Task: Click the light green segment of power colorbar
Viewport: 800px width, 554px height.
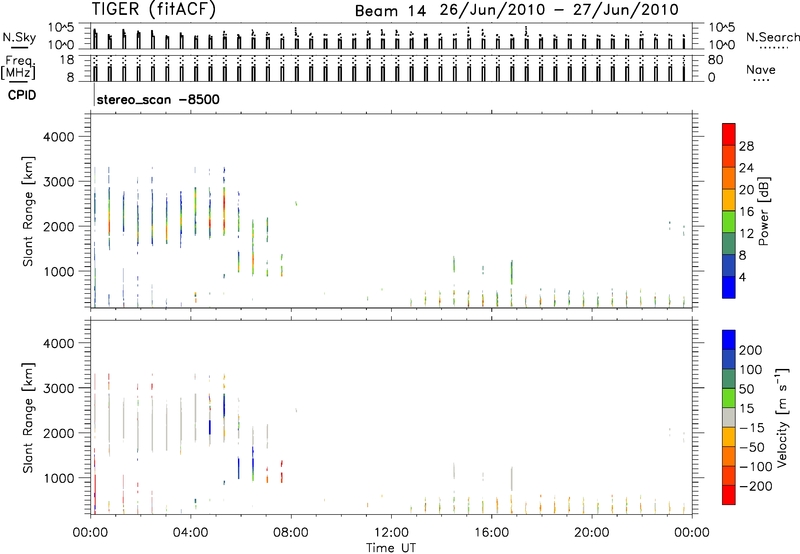Action: 729,222
